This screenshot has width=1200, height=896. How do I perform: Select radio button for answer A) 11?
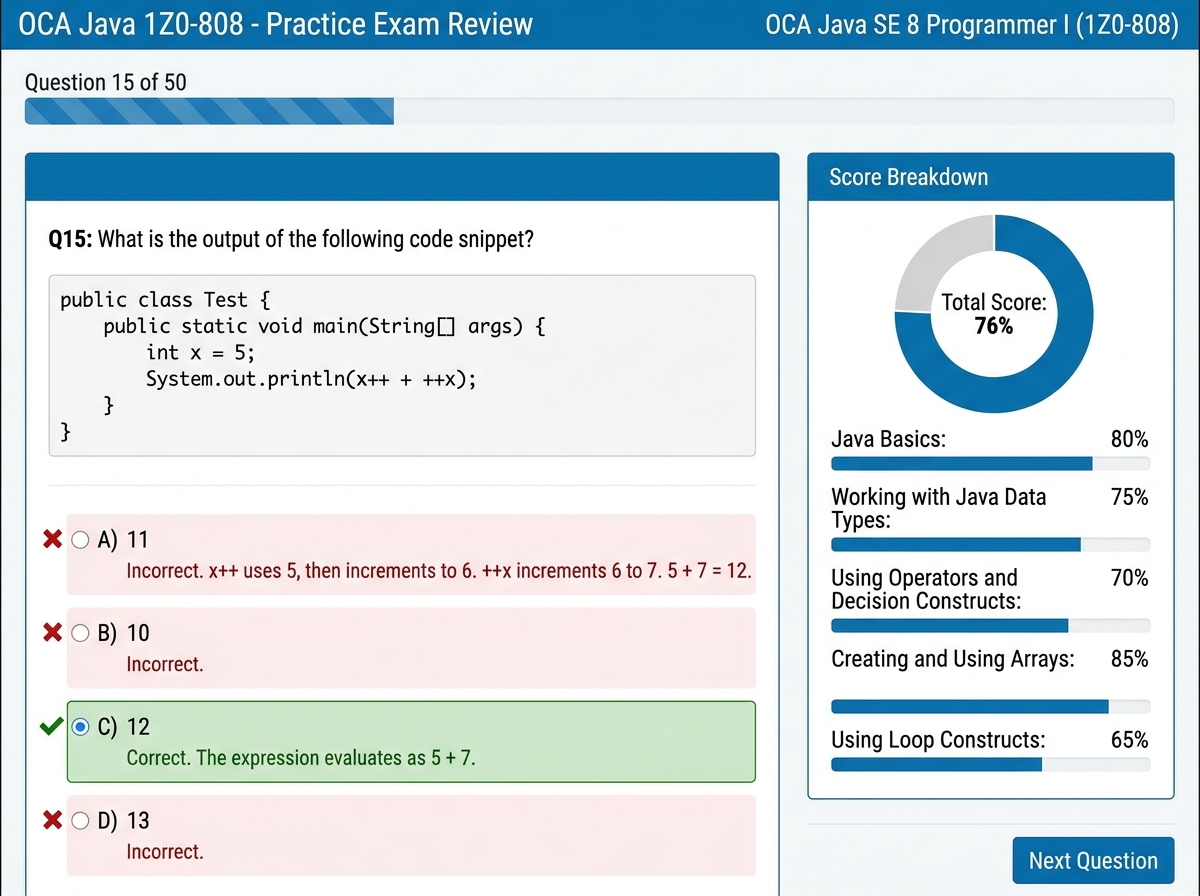tap(81, 540)
